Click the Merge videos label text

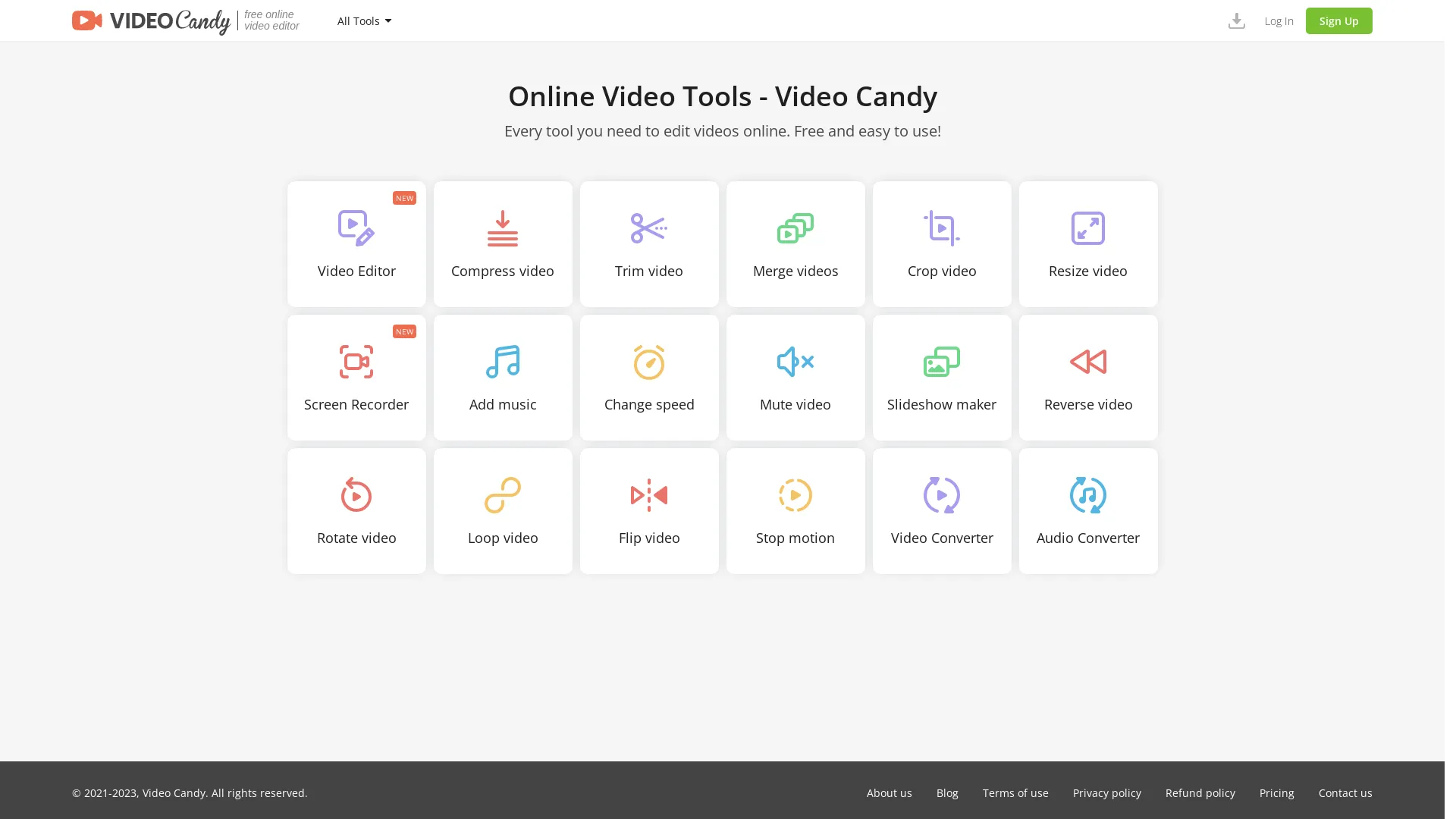795,271
